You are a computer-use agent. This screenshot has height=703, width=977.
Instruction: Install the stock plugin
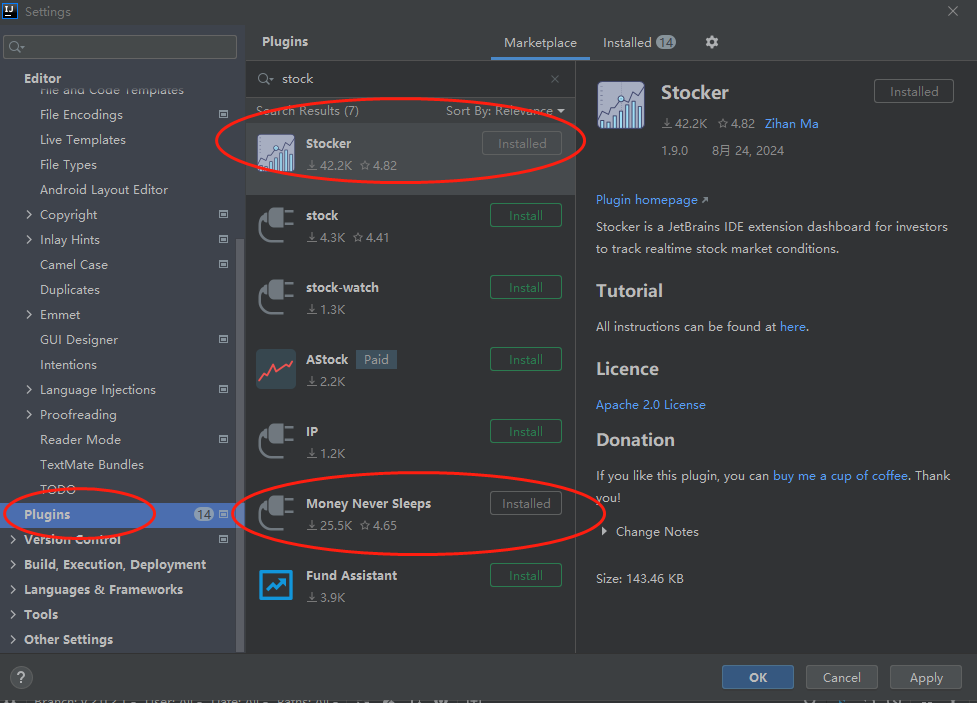click(x=526, y=215)
